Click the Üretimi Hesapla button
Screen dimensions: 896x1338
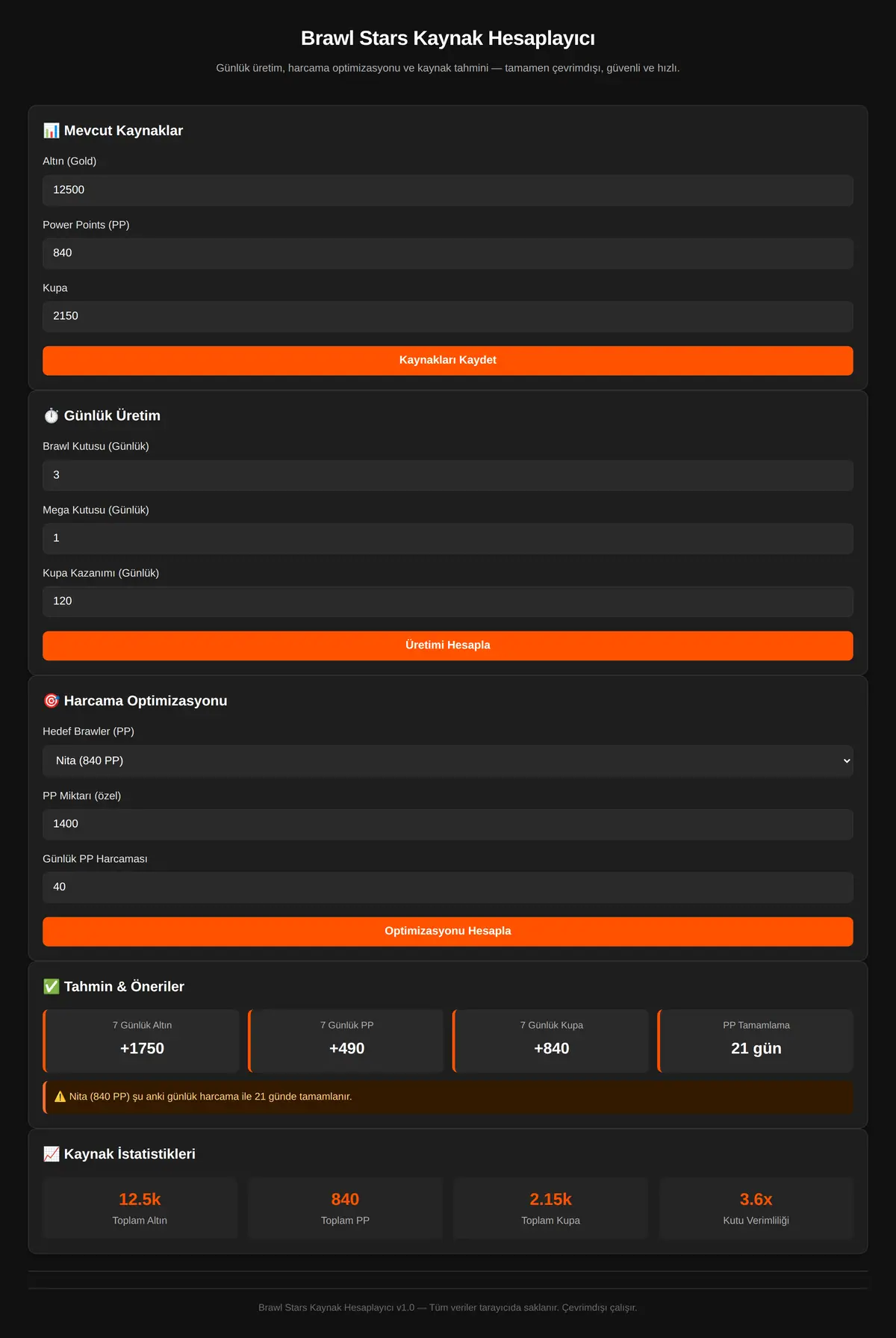448,645
